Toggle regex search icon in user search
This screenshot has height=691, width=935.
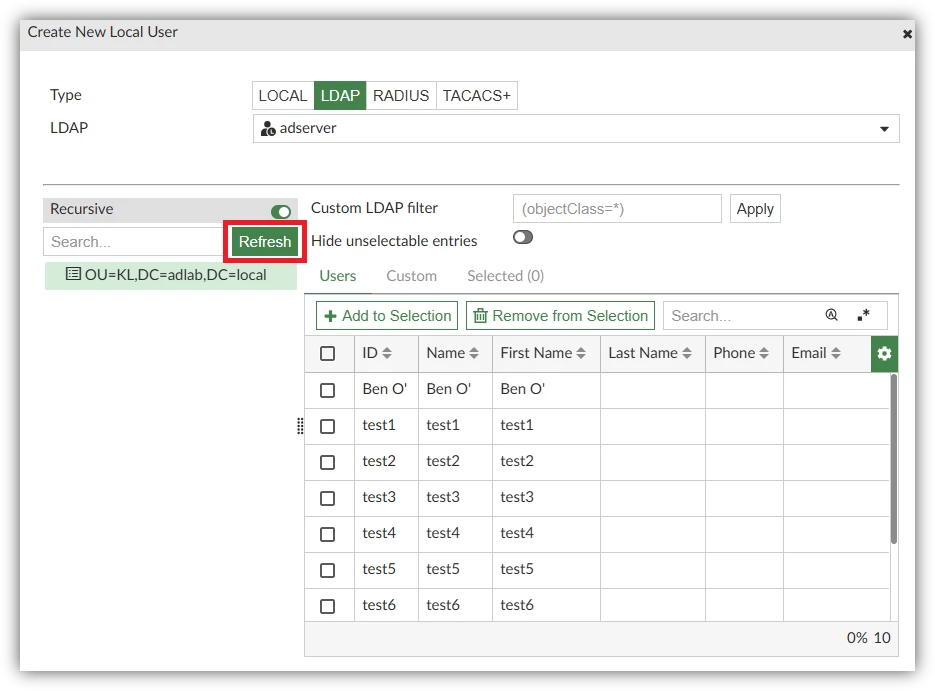pos(863,315)
